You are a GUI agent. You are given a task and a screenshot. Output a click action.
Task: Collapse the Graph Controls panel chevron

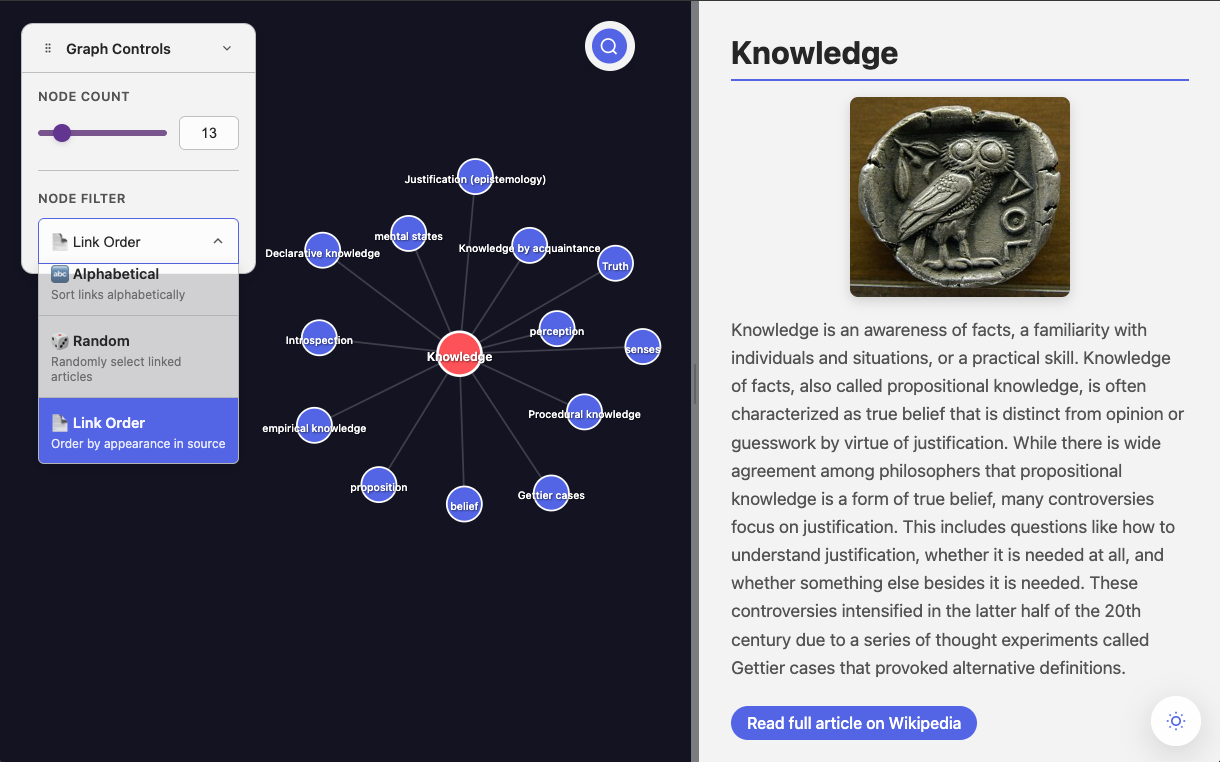point(227,48)
